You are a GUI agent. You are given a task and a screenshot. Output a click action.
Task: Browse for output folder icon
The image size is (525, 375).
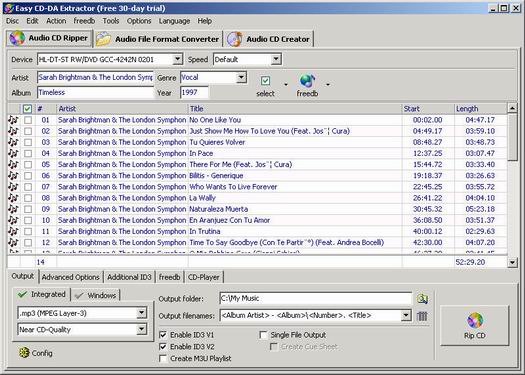(x=422, y=299)
